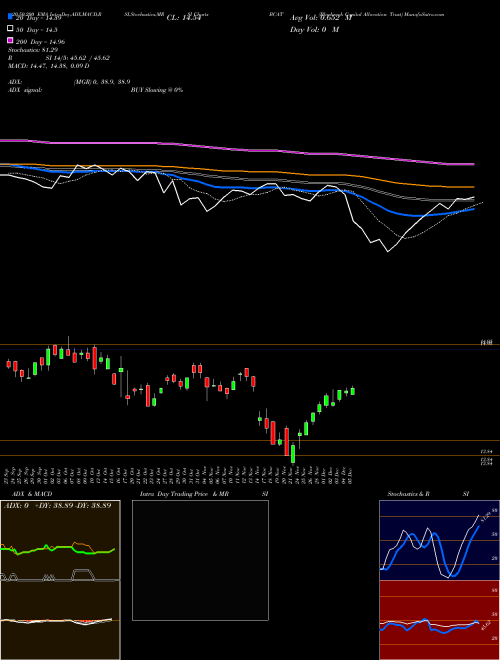Select the '200 Day = 14.96' legend text
Screen dimensions: 500x660
40,42
